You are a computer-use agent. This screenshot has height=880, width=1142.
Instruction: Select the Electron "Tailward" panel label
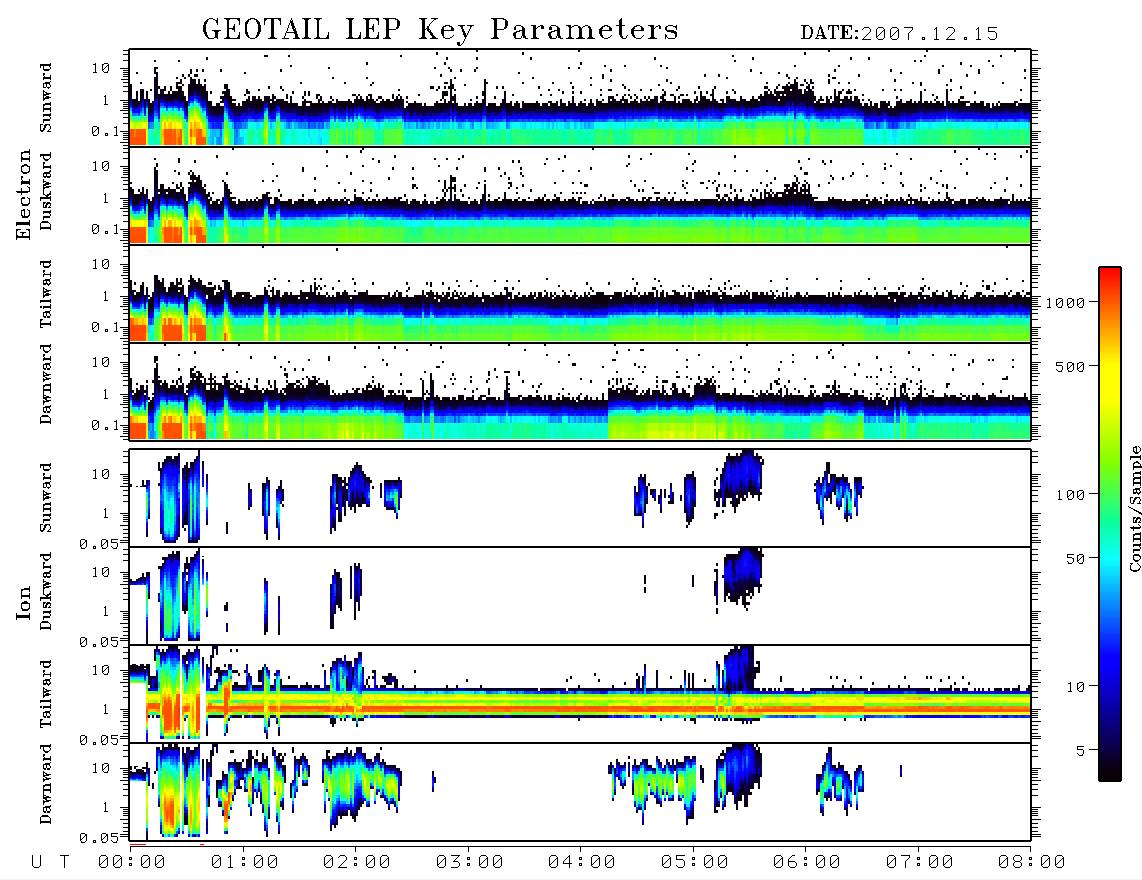point(46,293)
